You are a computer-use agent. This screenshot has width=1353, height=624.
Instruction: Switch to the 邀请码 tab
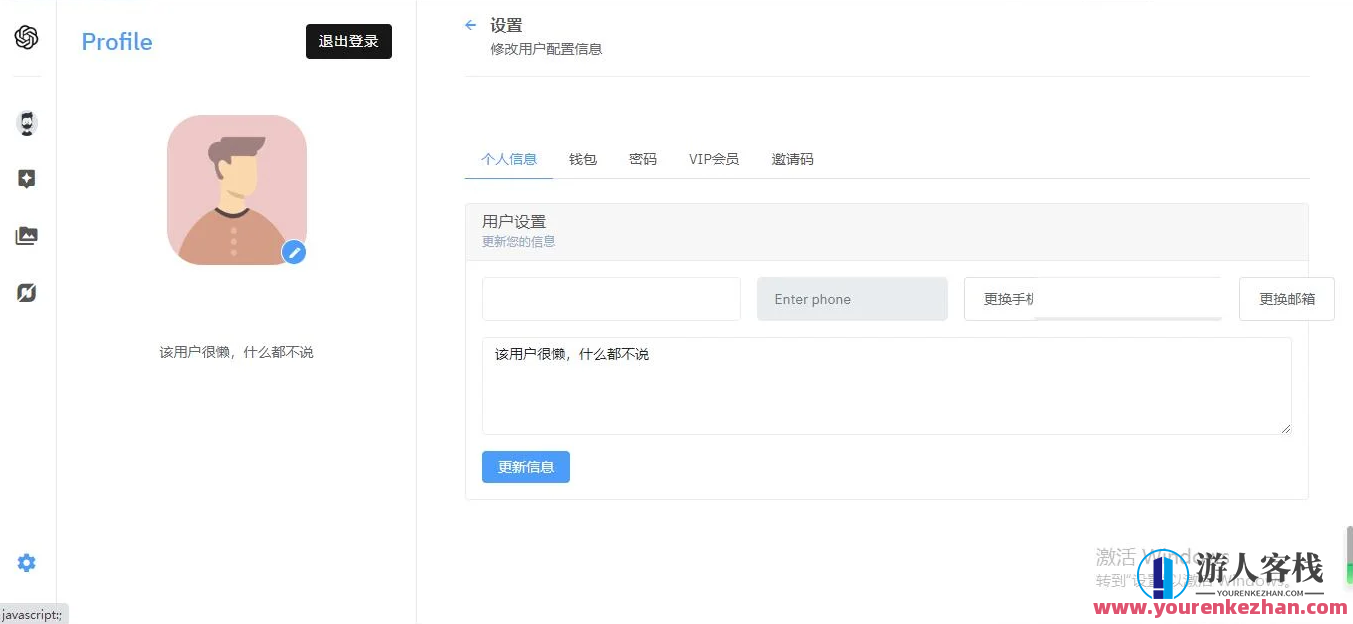(792, 158)
